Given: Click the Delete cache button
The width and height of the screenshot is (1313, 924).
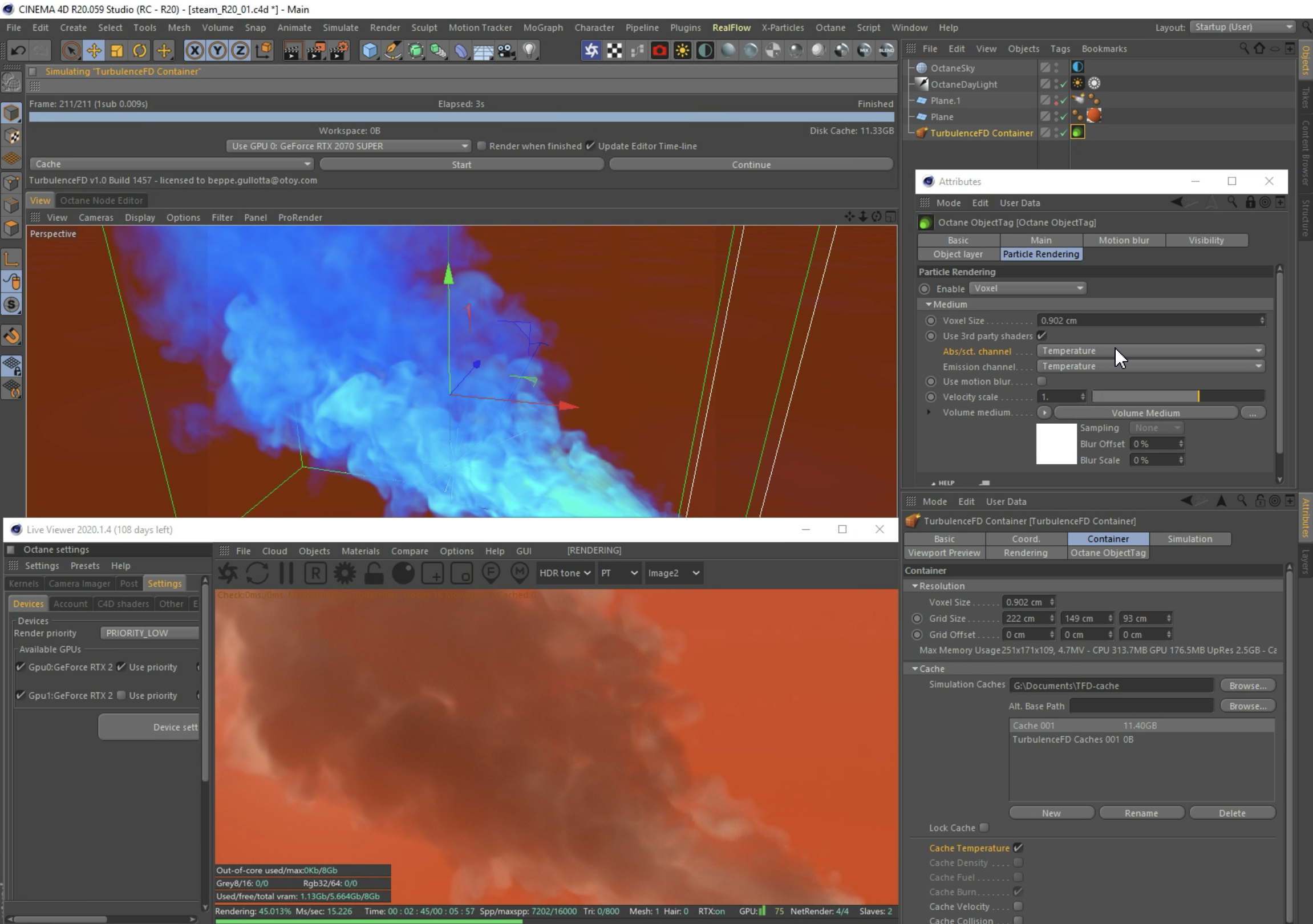Looking at the screenshot, I should pyautogui.click(x=1231, y=813).
